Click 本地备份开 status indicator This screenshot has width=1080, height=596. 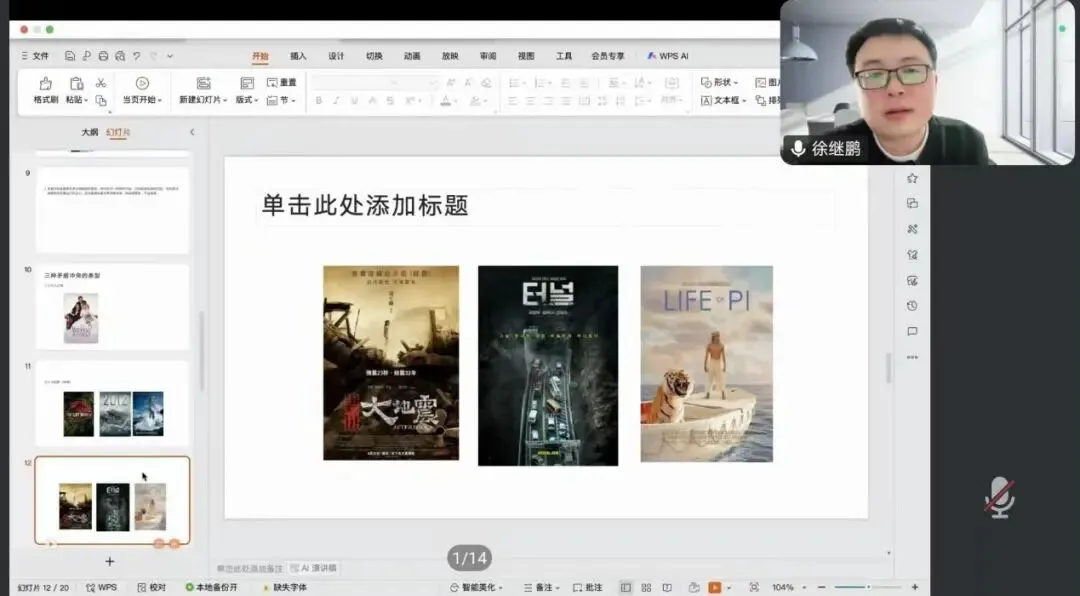(211, 588)
